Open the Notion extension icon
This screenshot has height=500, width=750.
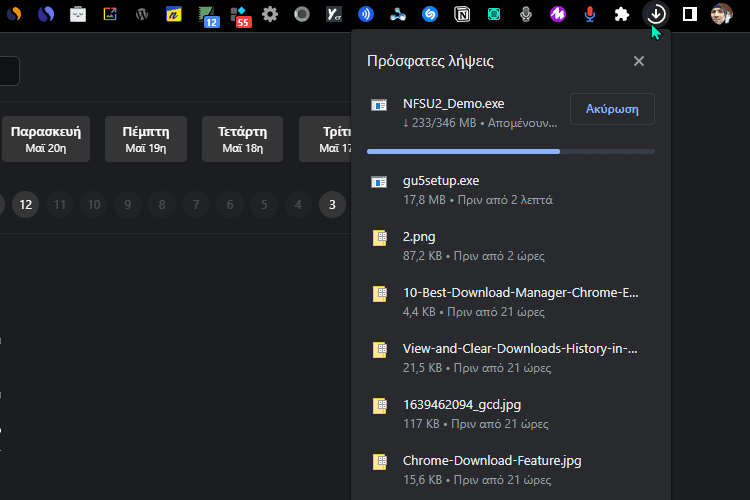pos(462,14)
